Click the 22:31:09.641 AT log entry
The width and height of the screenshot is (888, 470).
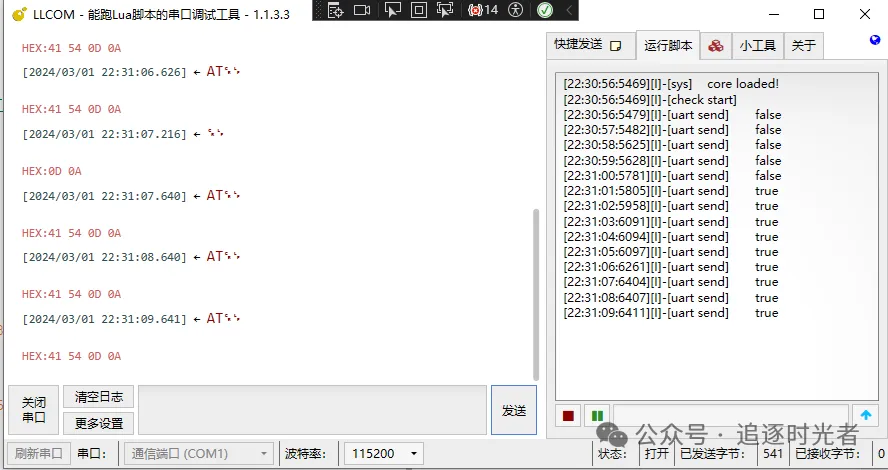pyautogui.click(x=131, y=319)
